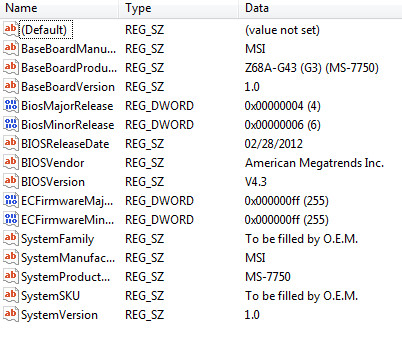Select the icon next to SystemVersion

pyautogui.click(x=10, y=314)
